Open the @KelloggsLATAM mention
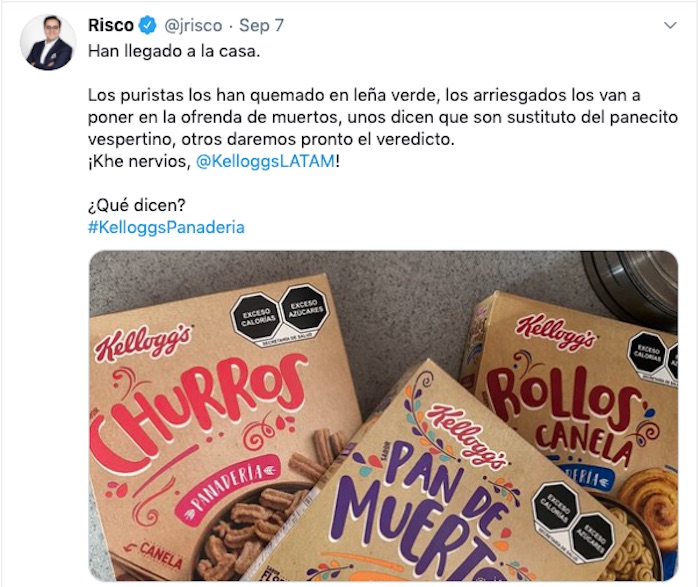 pos(265,161)
